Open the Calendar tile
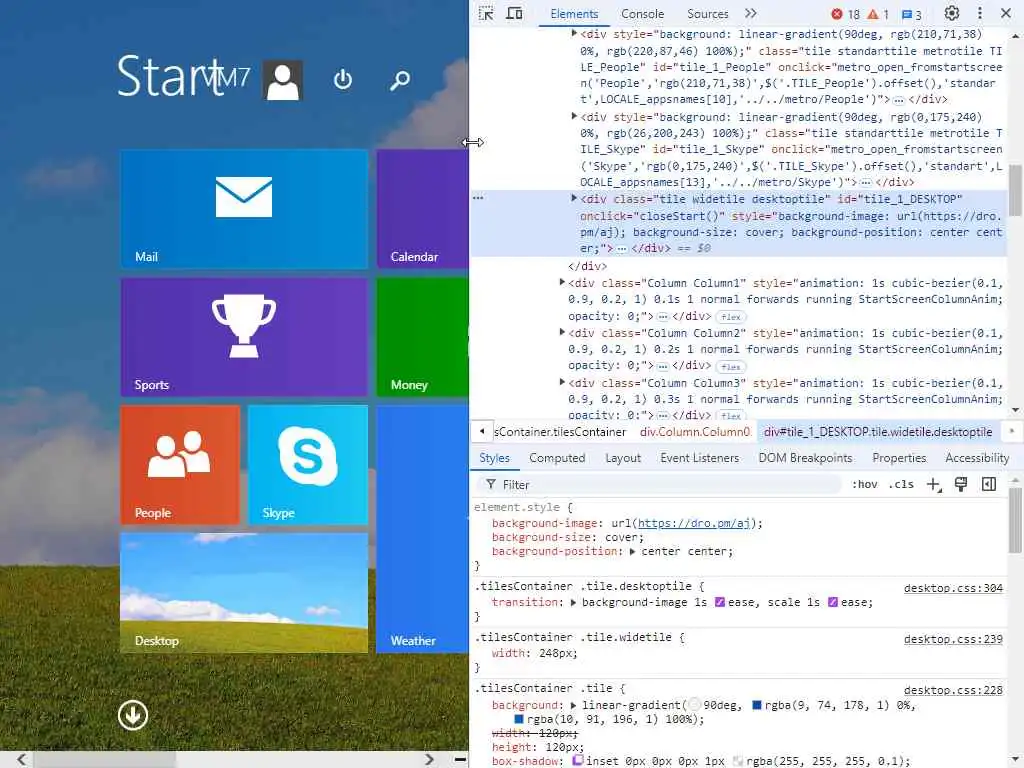 pos(423,209)
